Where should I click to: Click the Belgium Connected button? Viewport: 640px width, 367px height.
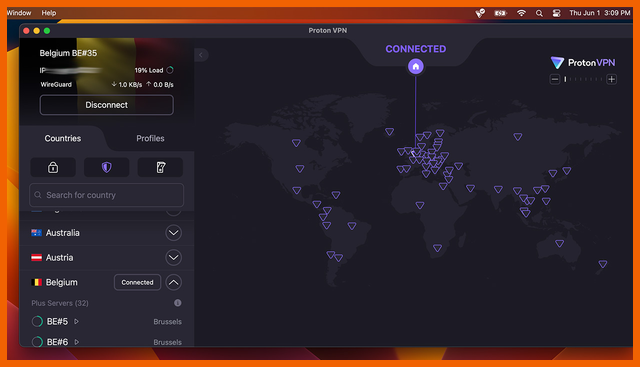click(137, 282)
